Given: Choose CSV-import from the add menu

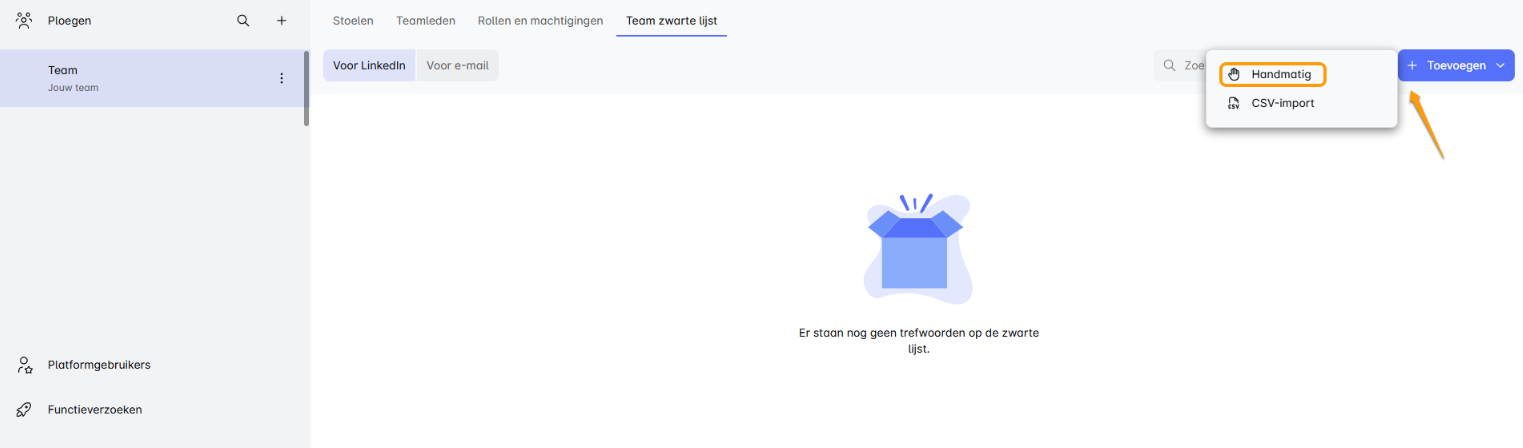Looking at the screenshot, I should (1282, 103).
